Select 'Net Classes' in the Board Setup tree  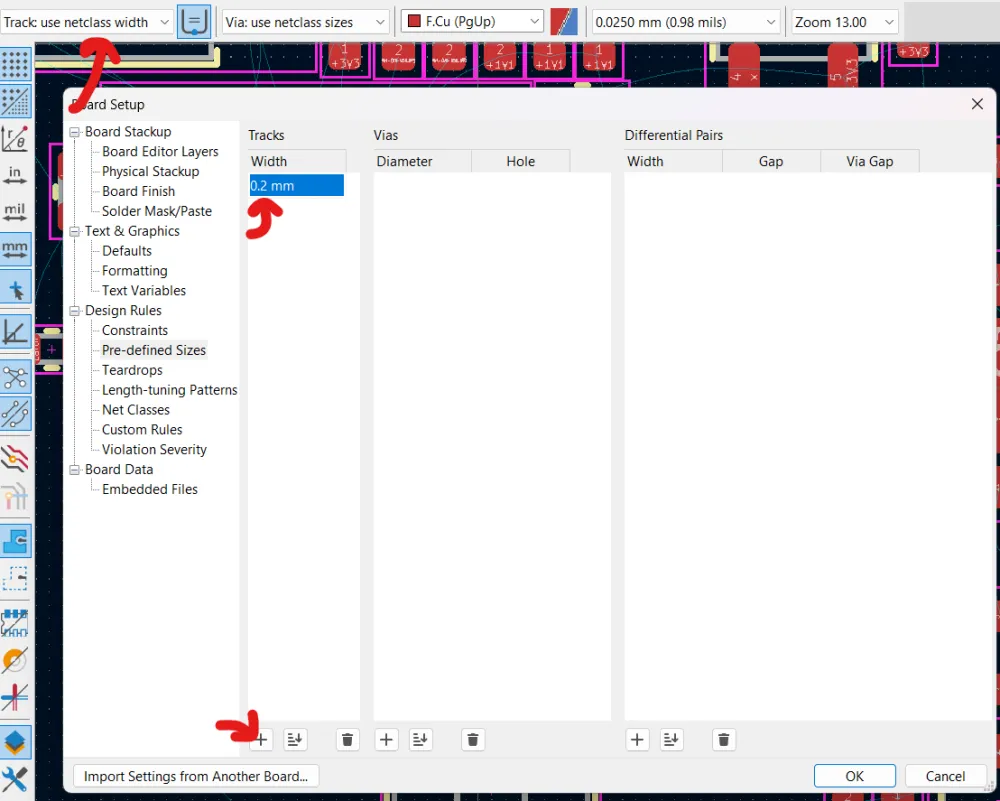tap(135, 409)
